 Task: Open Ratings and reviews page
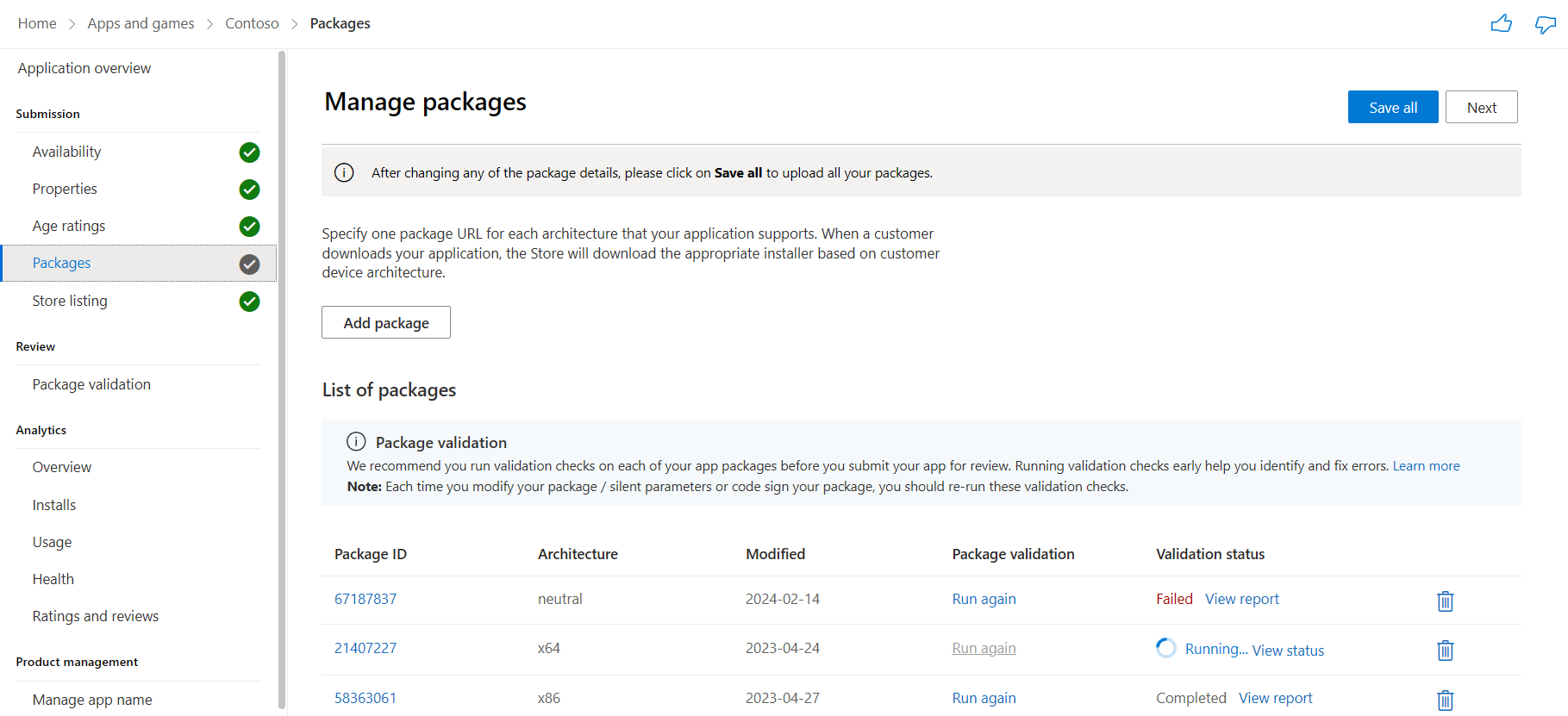tap(96, 616)
